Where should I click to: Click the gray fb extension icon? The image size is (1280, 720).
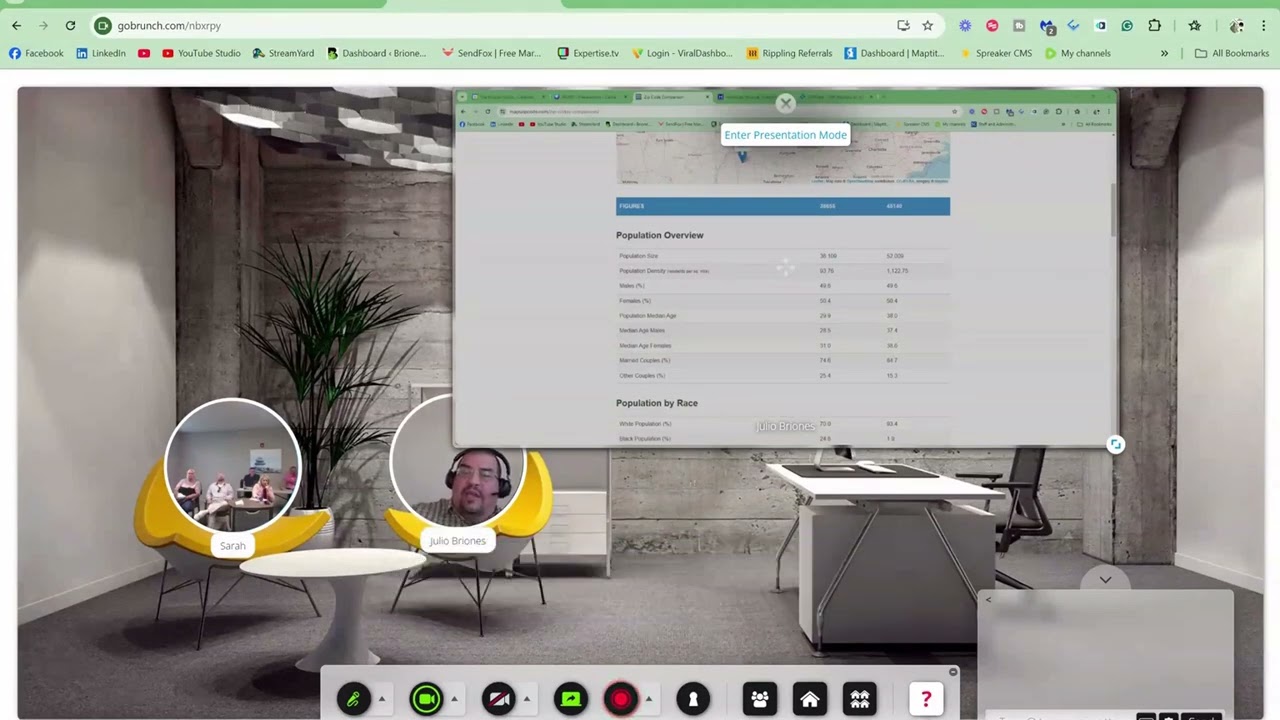click(x=1019, y=25)
